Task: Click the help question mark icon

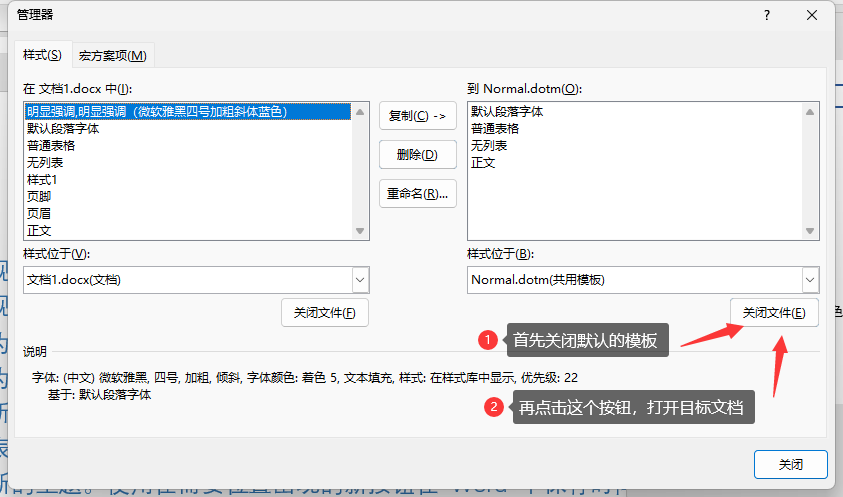Action: [767, 15]
